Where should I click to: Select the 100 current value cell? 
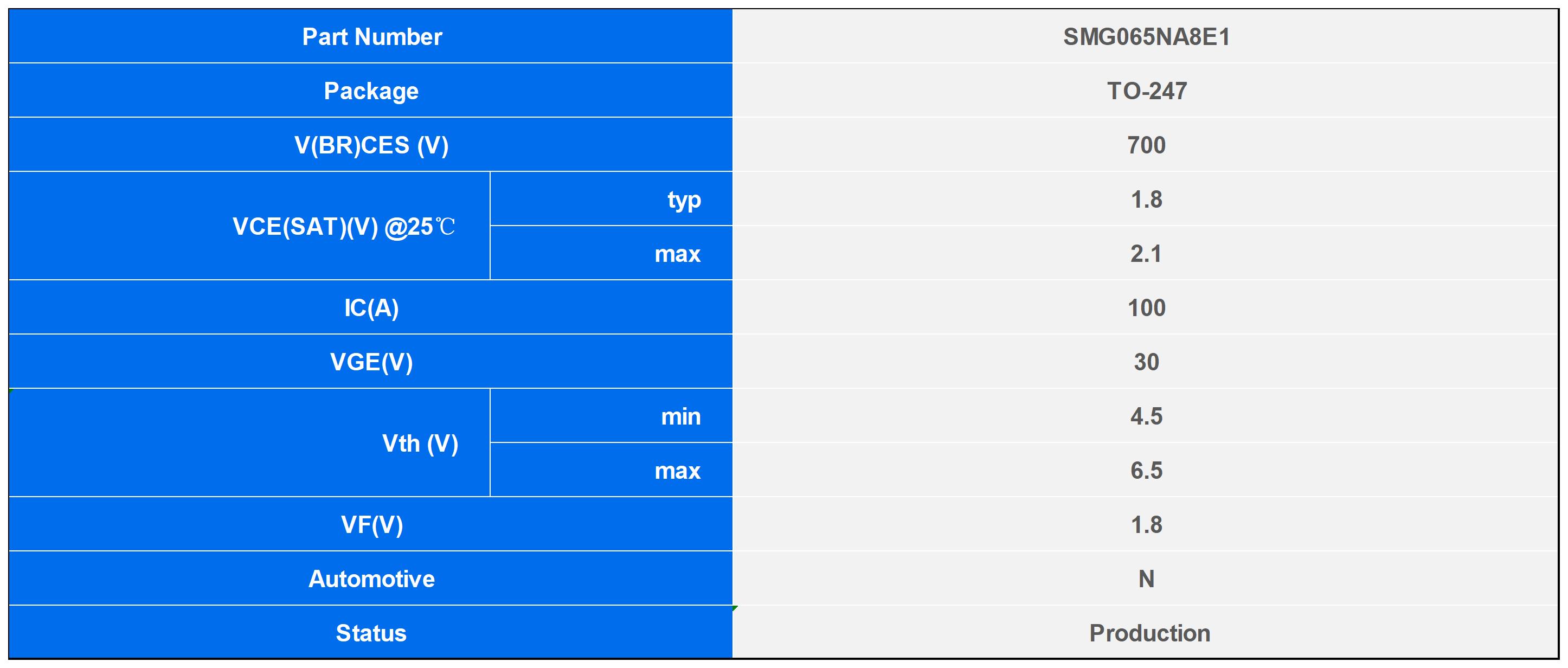click(1146, 308)
